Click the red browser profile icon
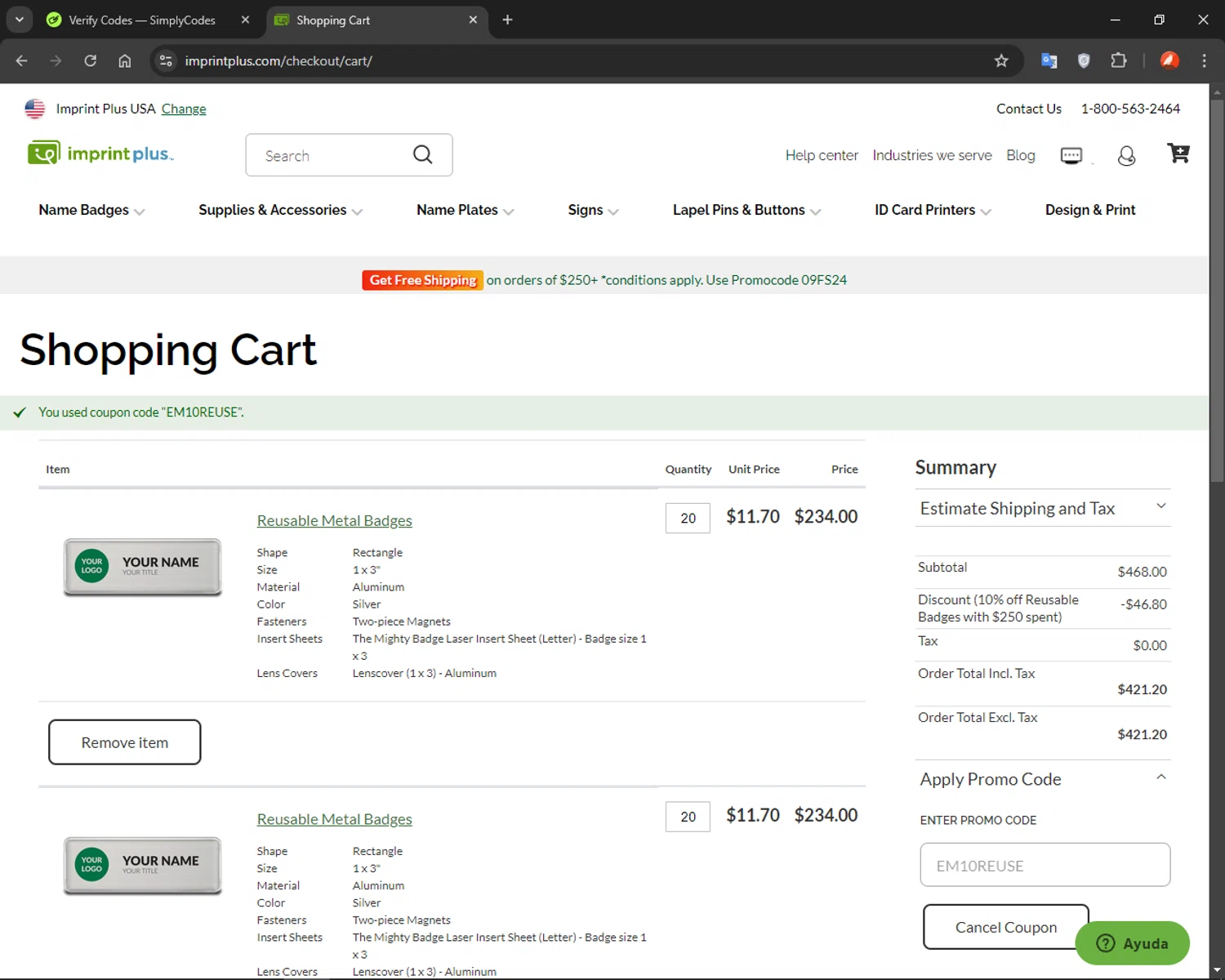Viewport: 1225px width, 980px height. [x=1169, y=60]
